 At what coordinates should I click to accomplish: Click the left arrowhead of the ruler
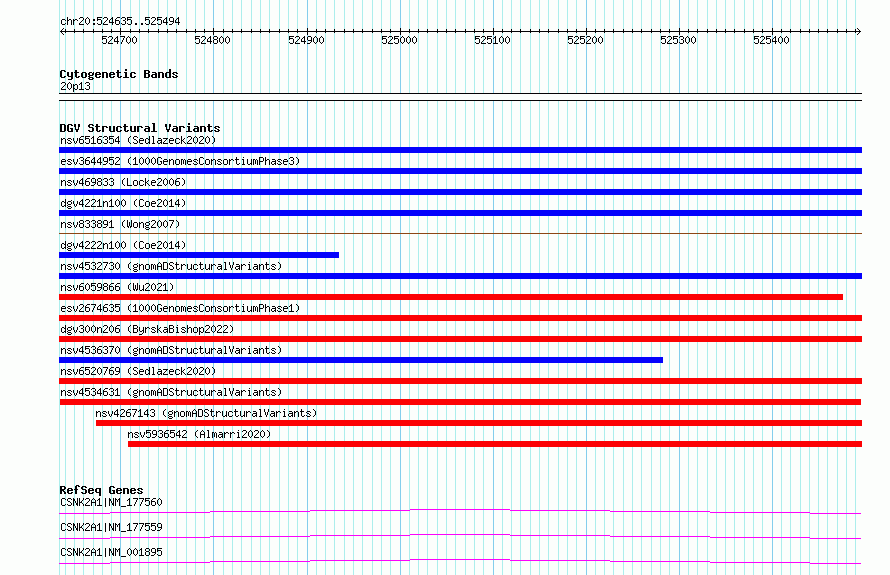pyautogui.click(x=62, y=32)
